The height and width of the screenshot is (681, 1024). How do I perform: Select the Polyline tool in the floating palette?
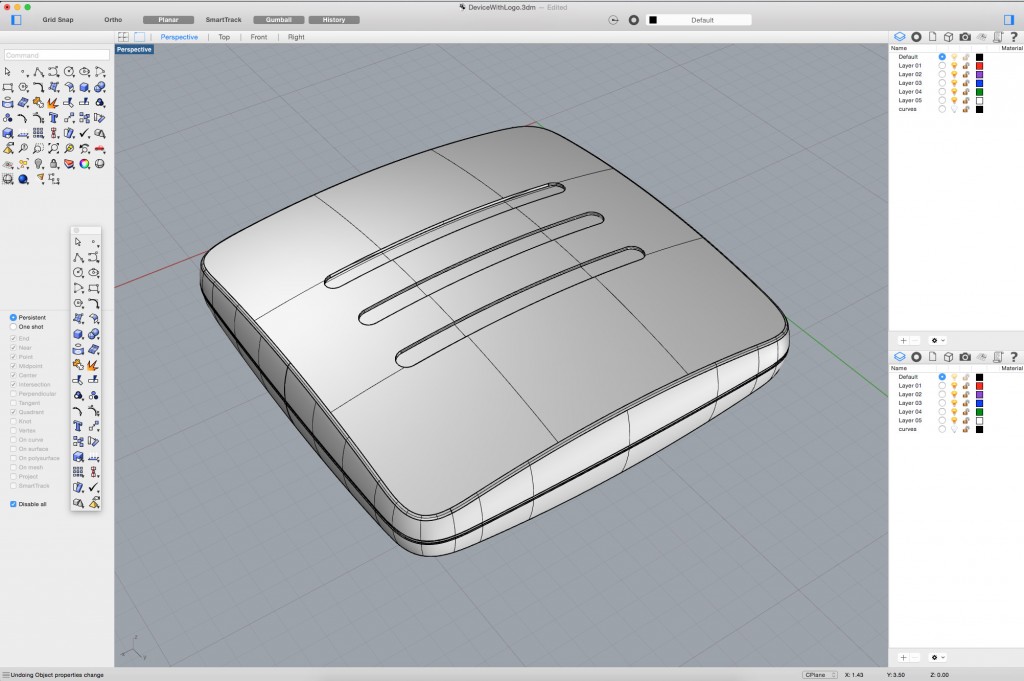point(78,257)
